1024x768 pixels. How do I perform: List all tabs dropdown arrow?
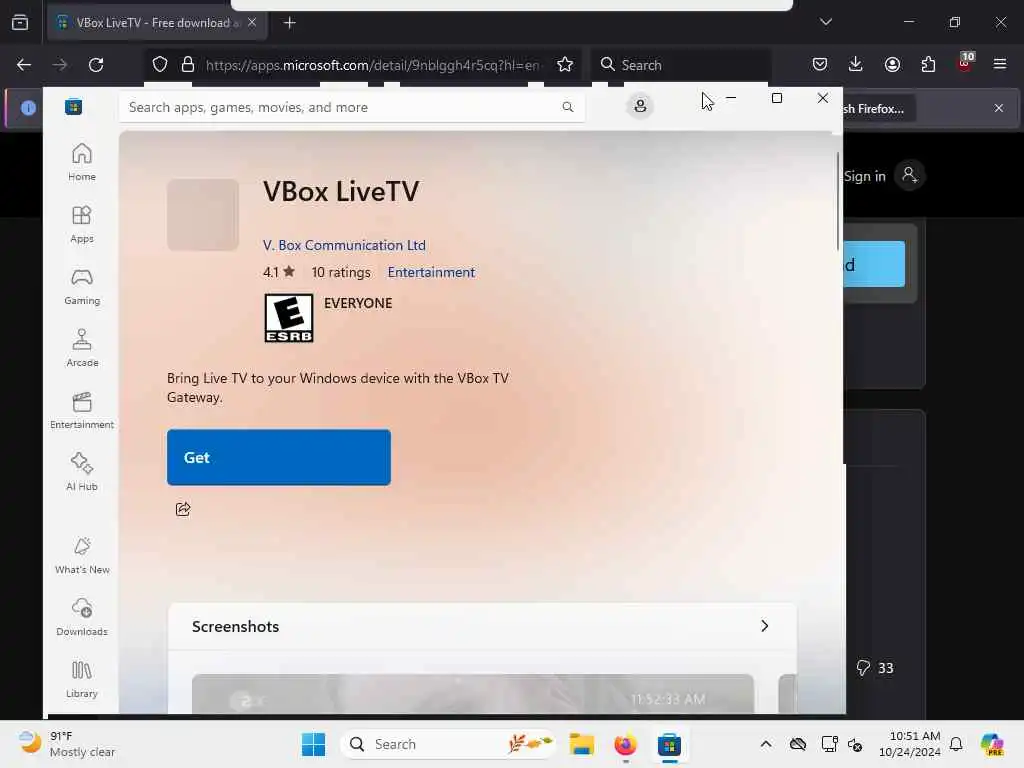(825, 22)
